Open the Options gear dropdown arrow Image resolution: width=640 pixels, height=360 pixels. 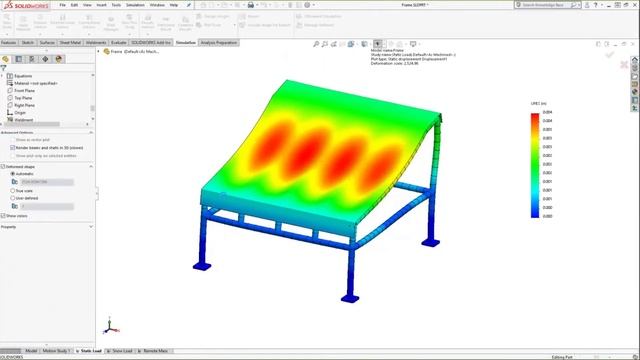coord(313,5)
